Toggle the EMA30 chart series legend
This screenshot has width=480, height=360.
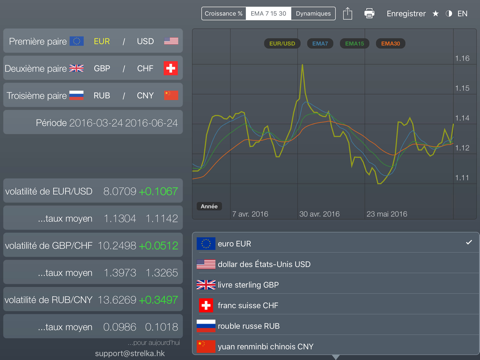[390, 44]
